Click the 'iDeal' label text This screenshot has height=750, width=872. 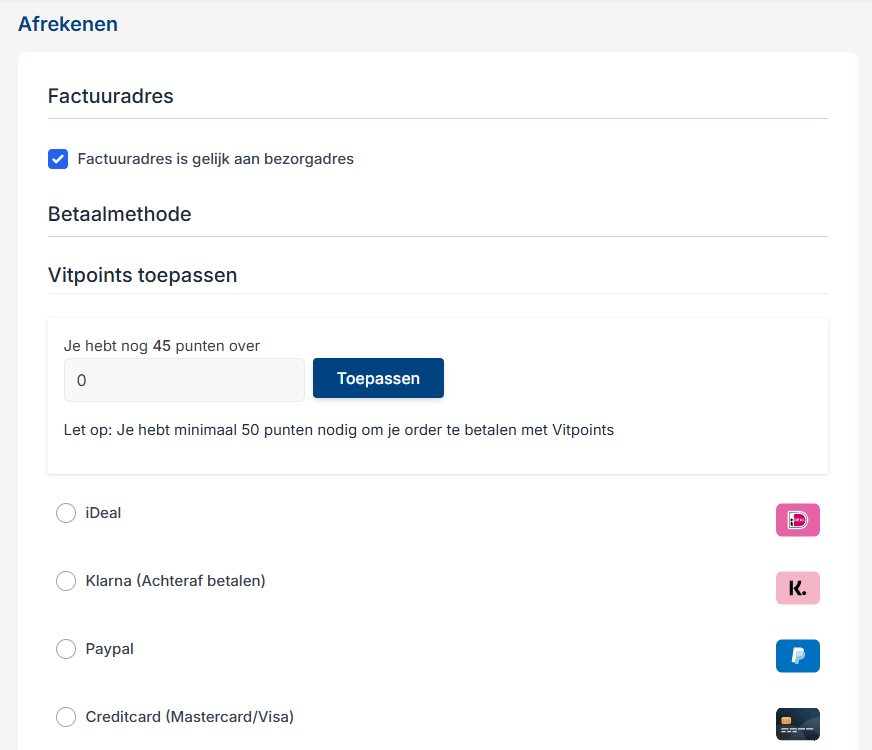tap(103, 513)
